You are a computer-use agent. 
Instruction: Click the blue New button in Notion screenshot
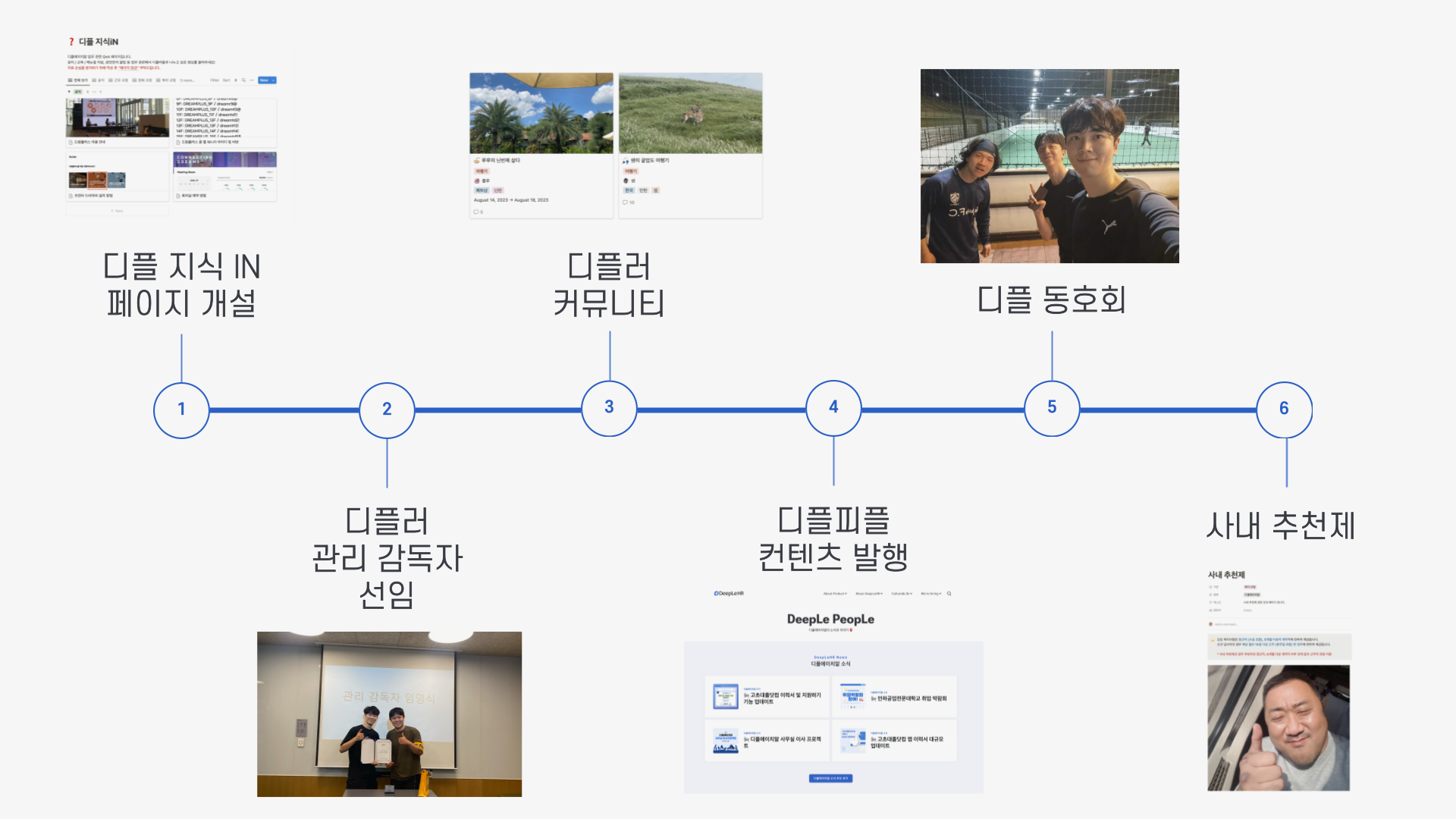coord(267,80)
